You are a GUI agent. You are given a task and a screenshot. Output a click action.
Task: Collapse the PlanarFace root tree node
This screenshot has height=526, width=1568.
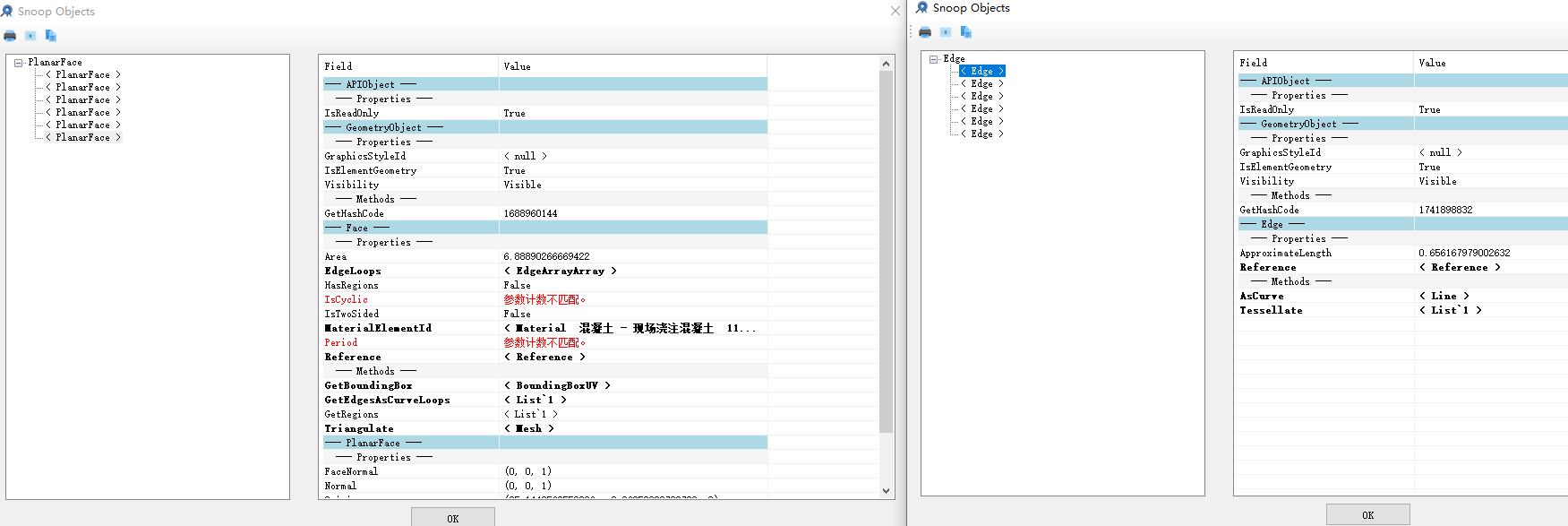click(x=18, y=63)
